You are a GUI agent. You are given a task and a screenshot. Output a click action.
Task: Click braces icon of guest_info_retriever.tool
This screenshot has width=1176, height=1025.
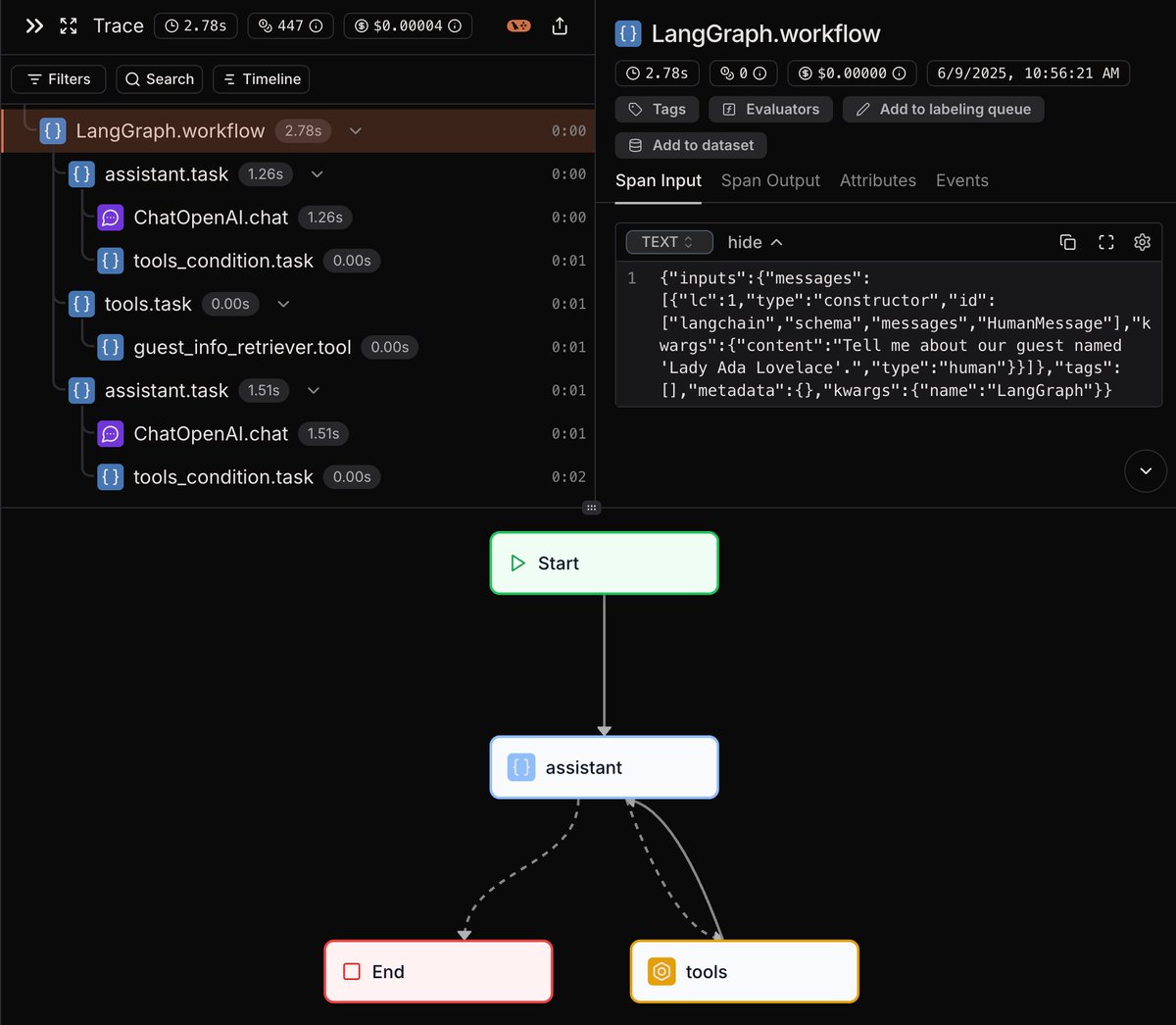click(111, 347)
